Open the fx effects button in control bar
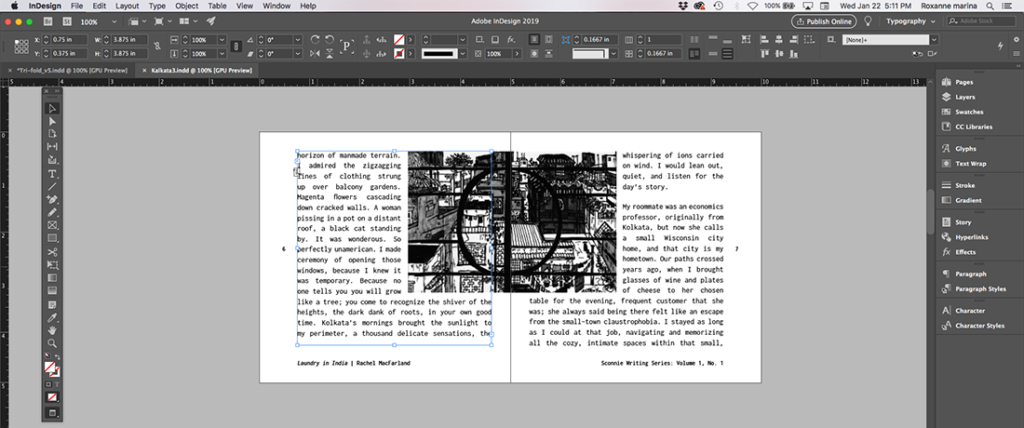Image resolution: width=1024 pixels, height=428 pixels. click(511, 40)
